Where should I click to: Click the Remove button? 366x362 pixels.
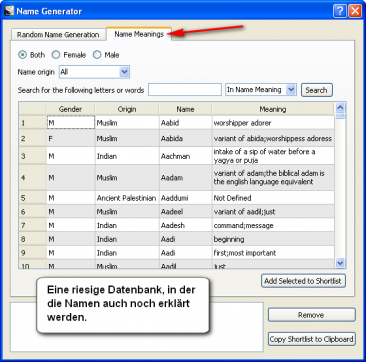click(311, 315)
